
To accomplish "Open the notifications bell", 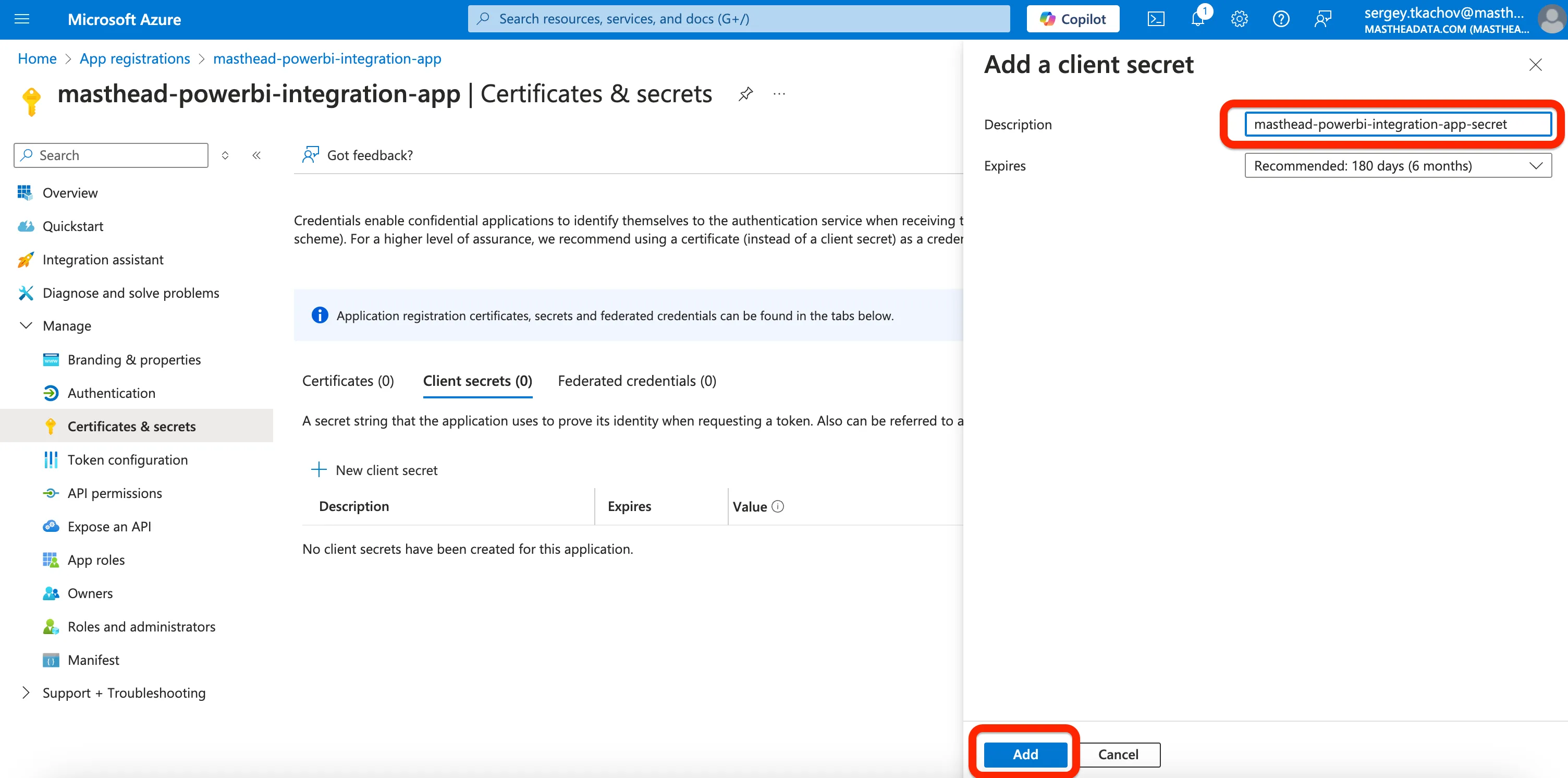I will (x=1197, y=19).
